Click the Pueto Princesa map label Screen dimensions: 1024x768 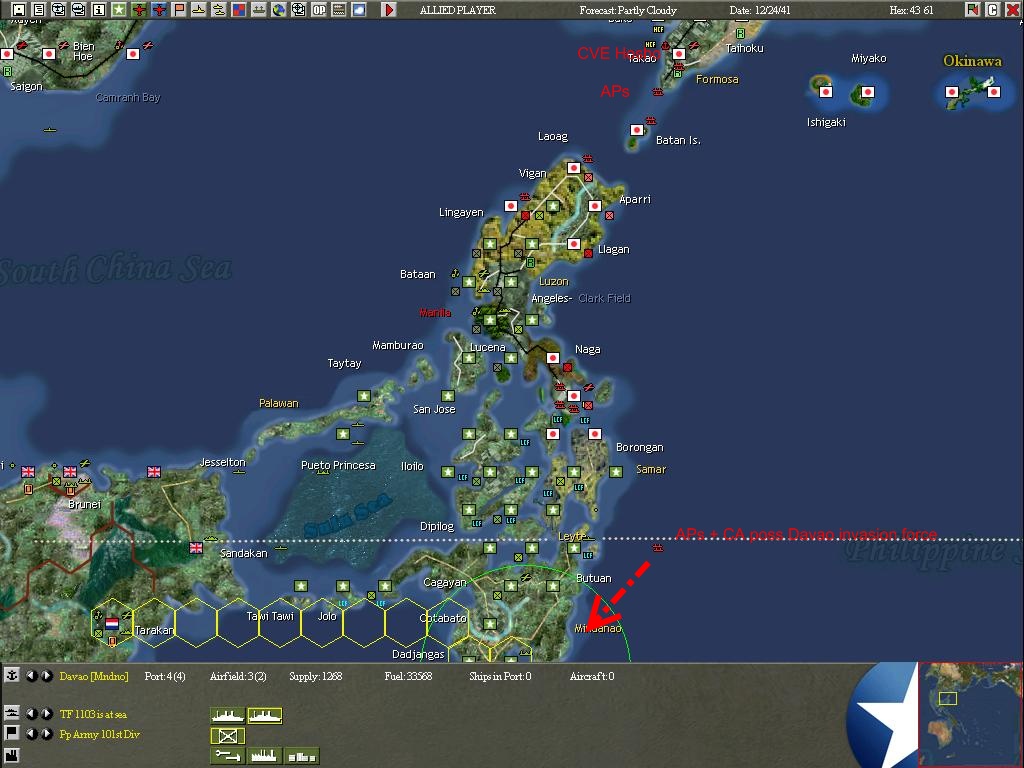coord(338,465)
